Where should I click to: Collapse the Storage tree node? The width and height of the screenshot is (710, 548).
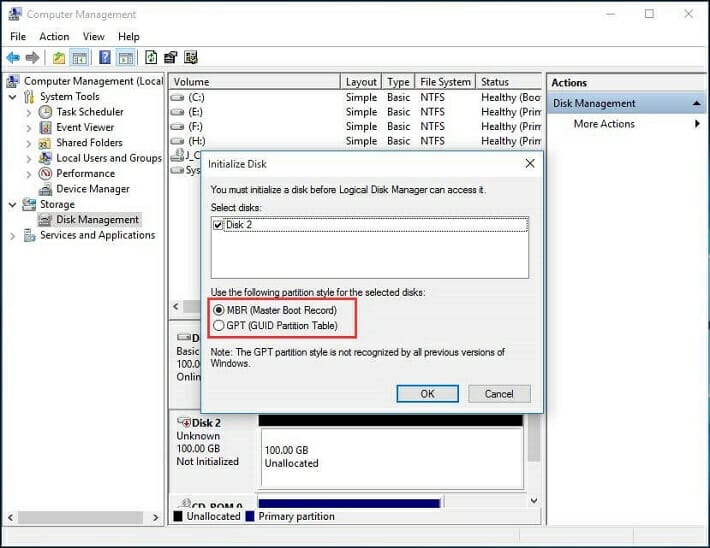(13, 205)
